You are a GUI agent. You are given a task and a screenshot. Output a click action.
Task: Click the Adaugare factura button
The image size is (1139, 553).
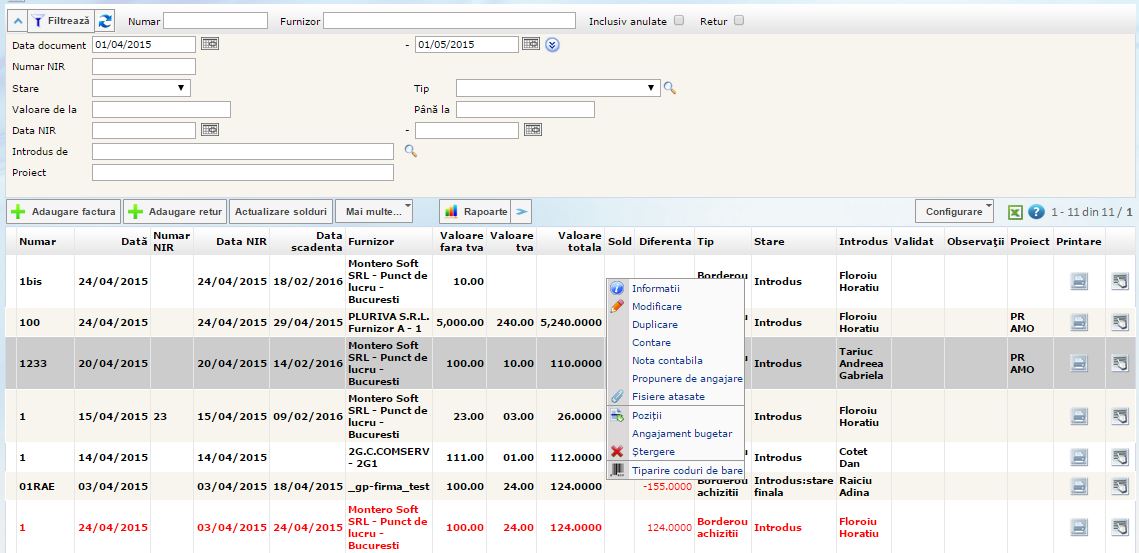click(65, 212)
